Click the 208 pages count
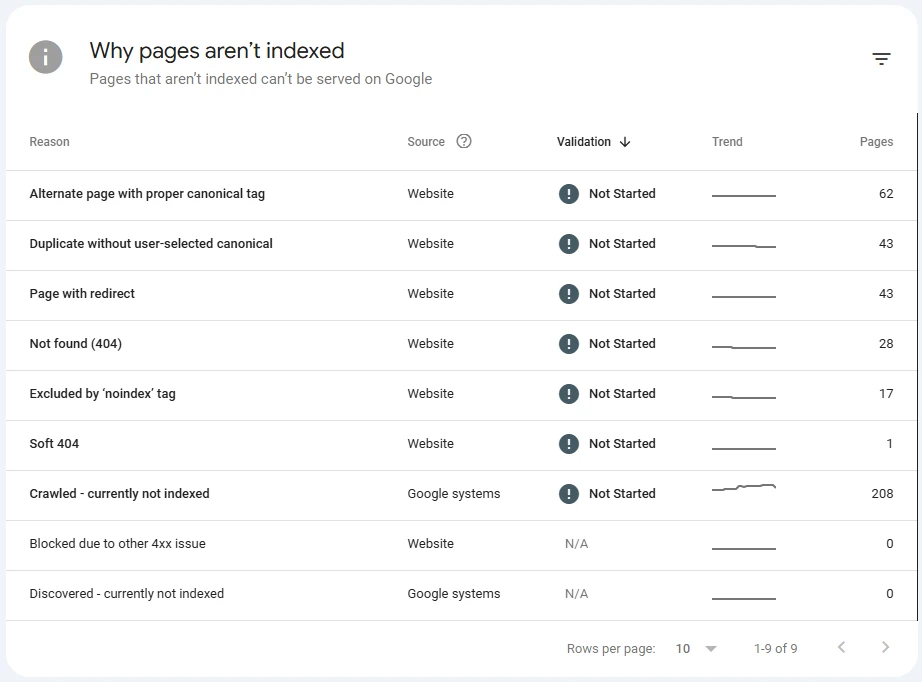This screenshot has width=922, height=682. 882,493
